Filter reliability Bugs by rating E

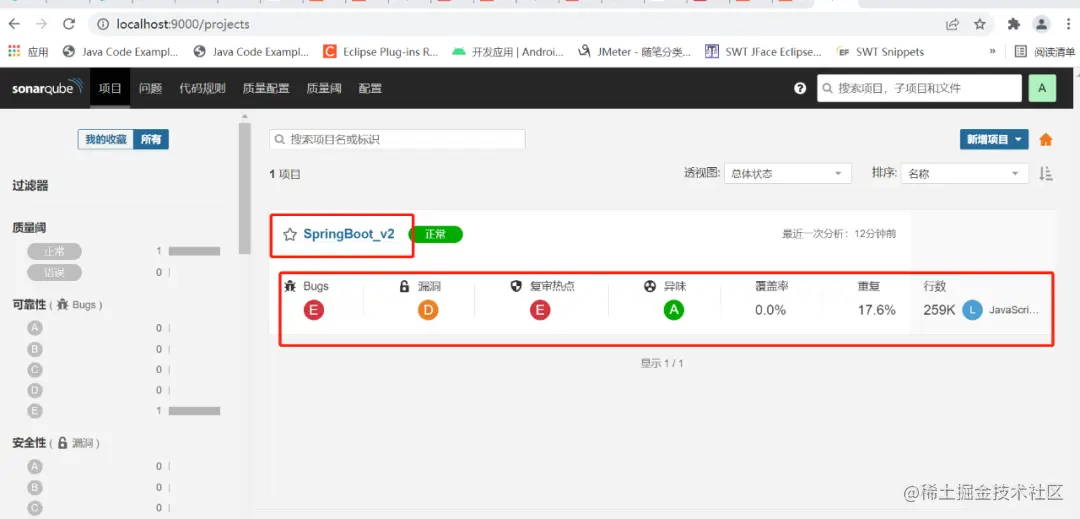point(35,411)
